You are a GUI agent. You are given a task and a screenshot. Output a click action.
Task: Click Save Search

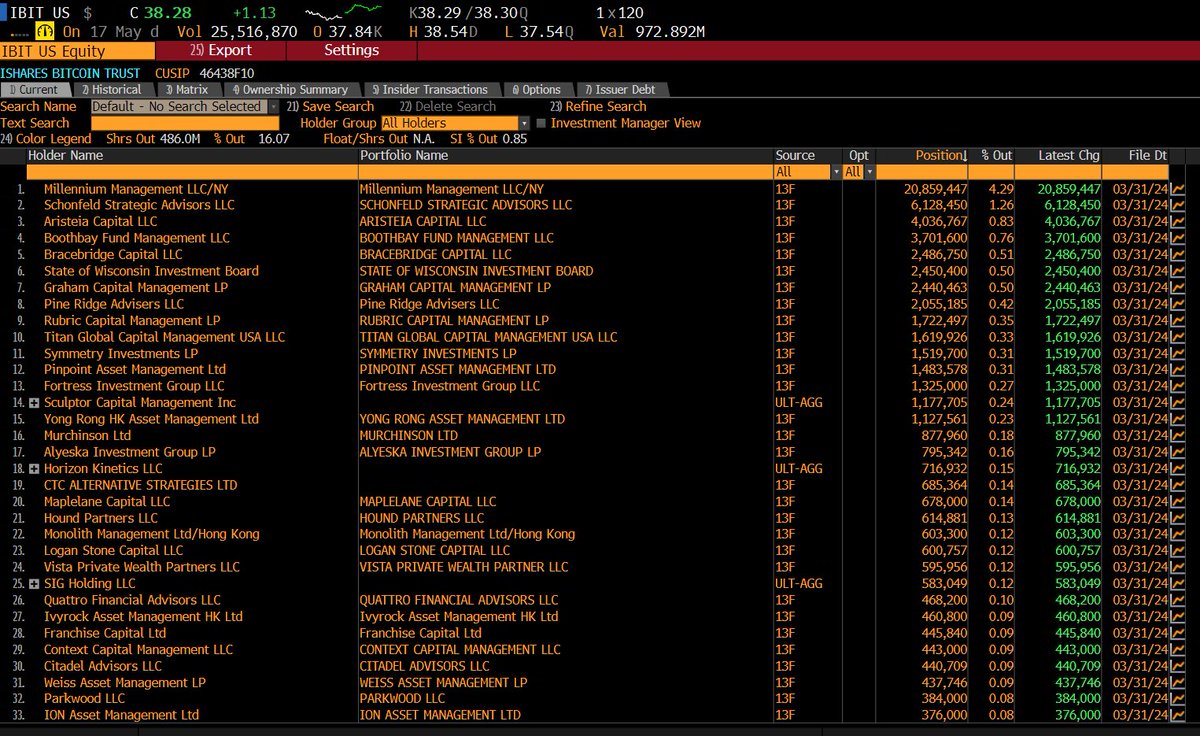pos(330,106)
